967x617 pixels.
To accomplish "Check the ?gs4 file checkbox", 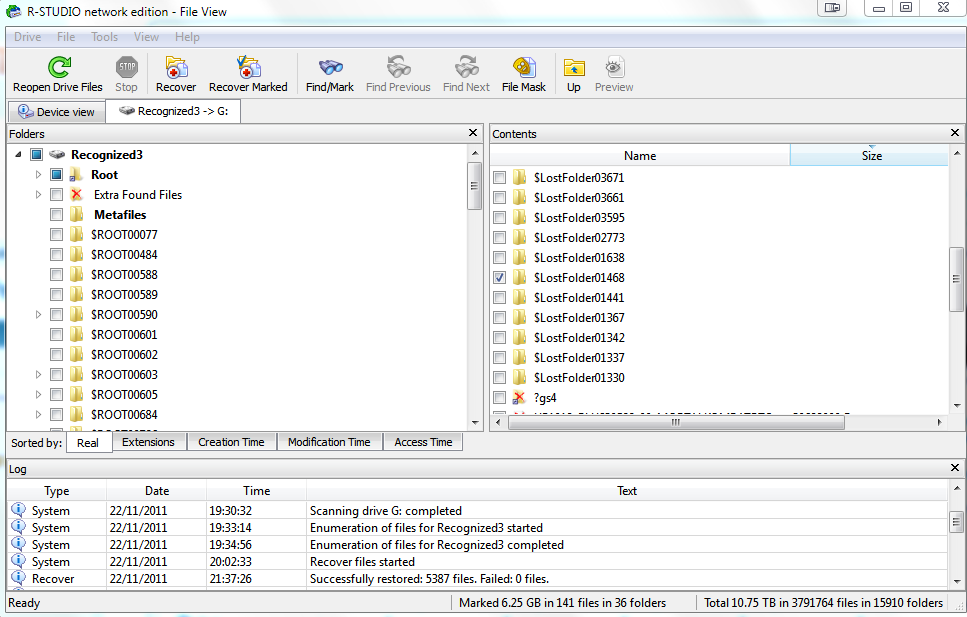I will coord(500,398).
